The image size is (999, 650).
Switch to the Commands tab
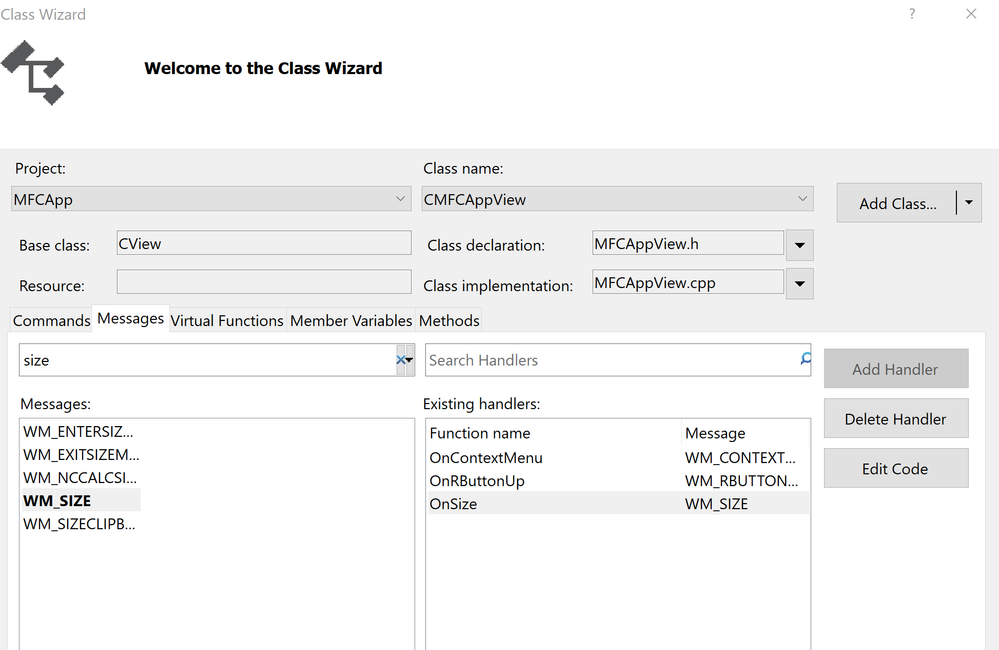[51, 321]
